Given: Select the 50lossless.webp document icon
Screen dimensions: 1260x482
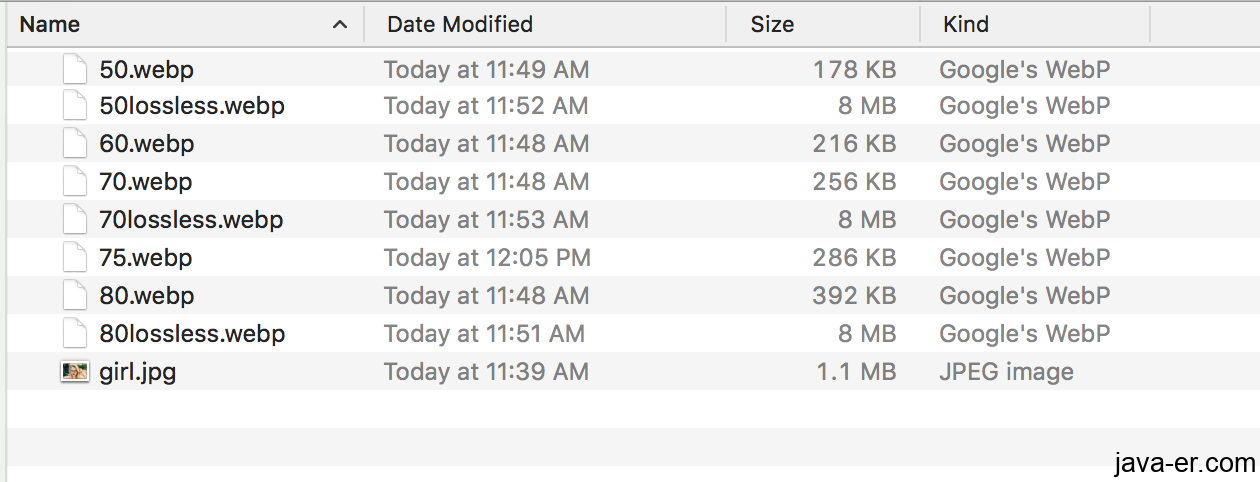Looking at the screenshot, I should tap(75, 106).
